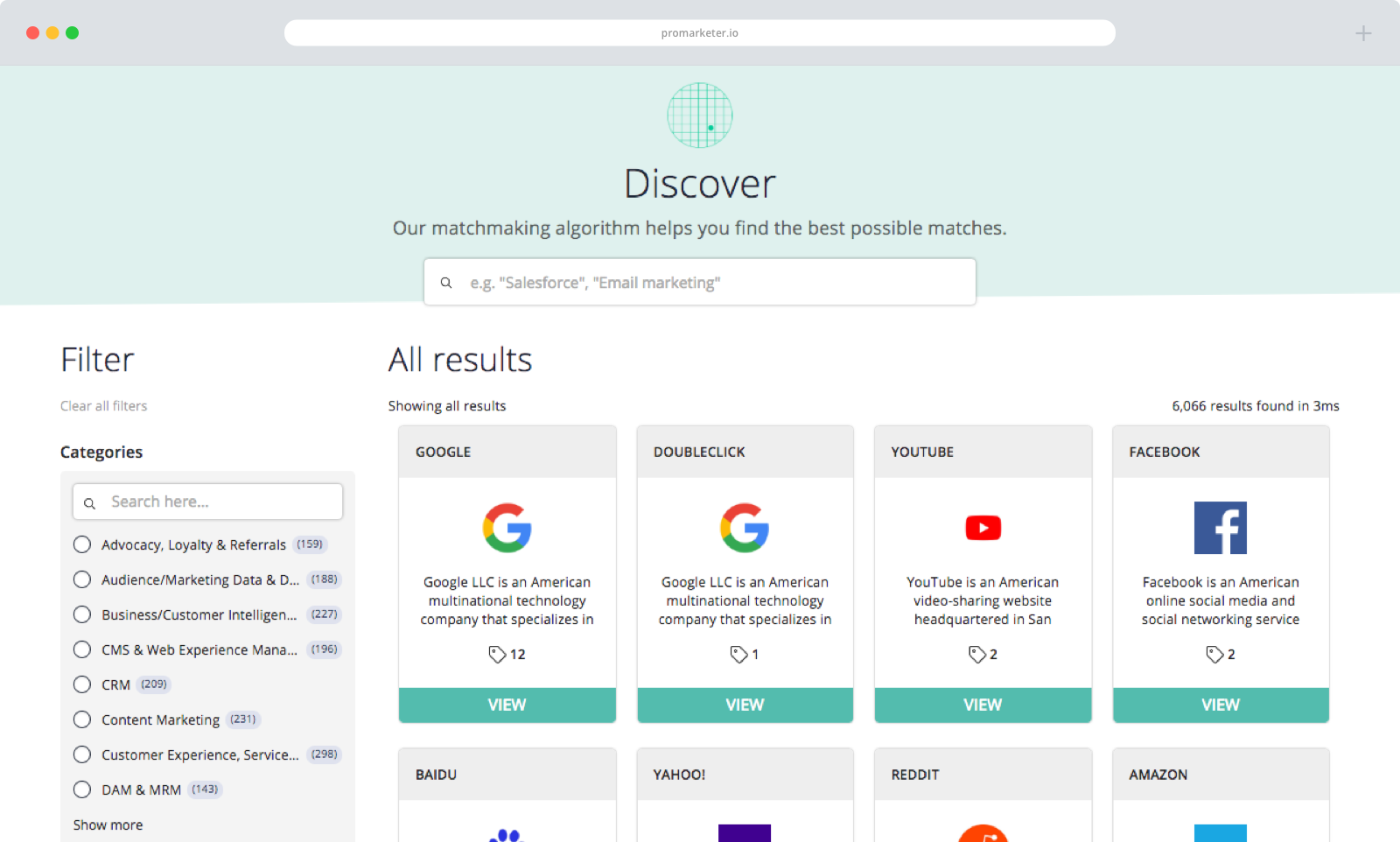Click the REDDIT card title
Screen dimensions: 1400x842
coord(915,775)
